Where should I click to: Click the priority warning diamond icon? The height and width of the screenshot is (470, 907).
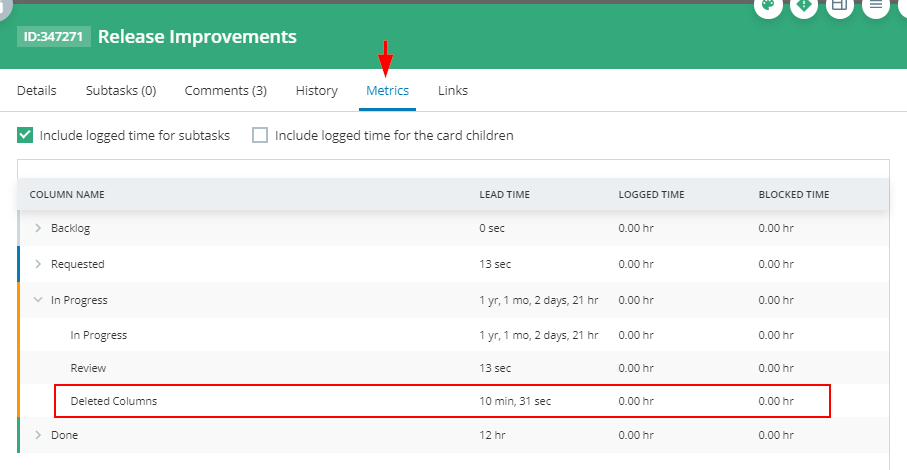pos(804,6)
